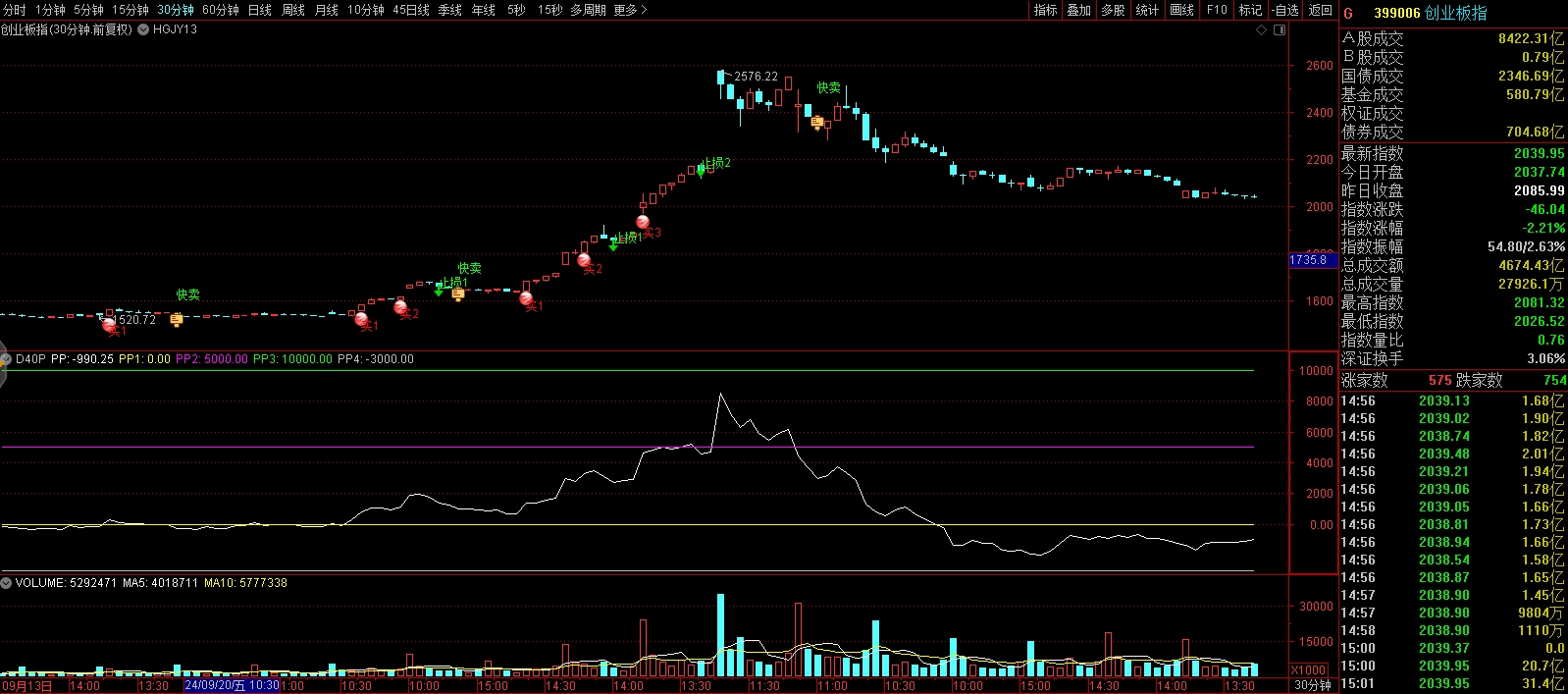The width and height of the screenshot is (1568, 694).
Task: Expand the VOLUME indicator menu arrow
Action: (6, 583)
